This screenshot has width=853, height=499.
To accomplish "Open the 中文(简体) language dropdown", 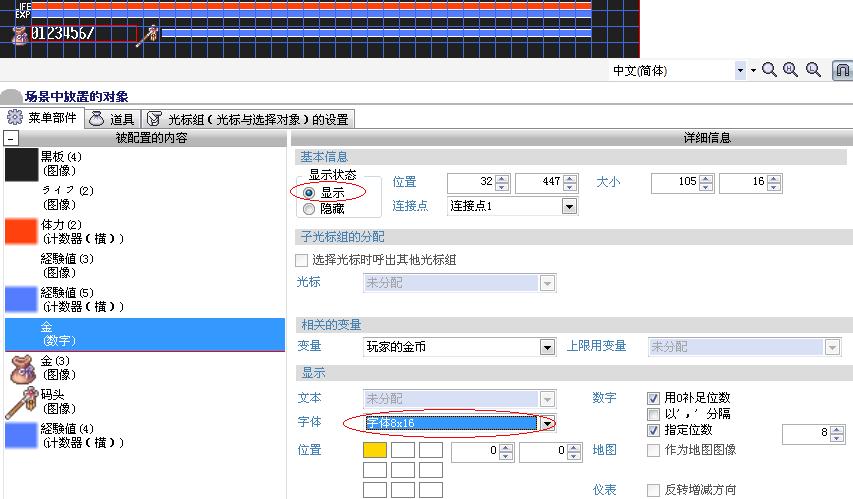I will click(x=740, y=70).
